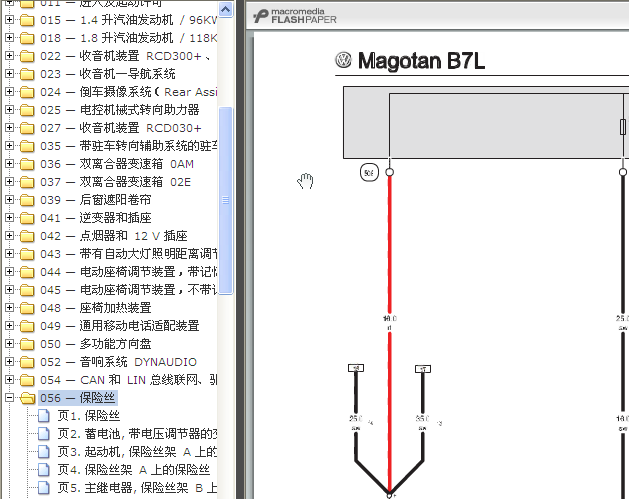Image resolution: width=629 pixels, height=499 pixels.
Task: Open page 页5. 主继电器, 保险丝架 B
Action: (x=137, y=488)
